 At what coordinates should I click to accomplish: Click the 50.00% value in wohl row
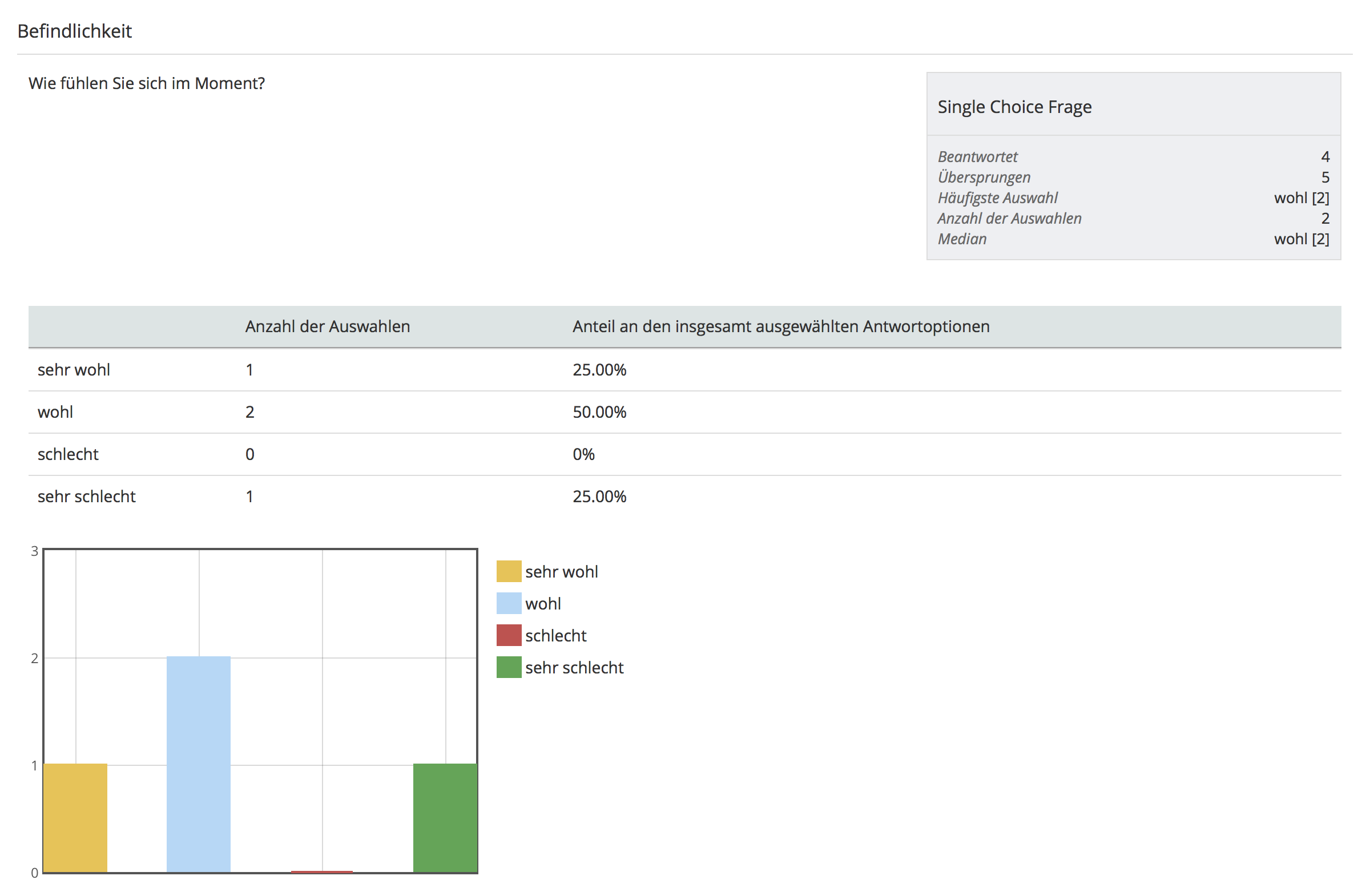599,412
